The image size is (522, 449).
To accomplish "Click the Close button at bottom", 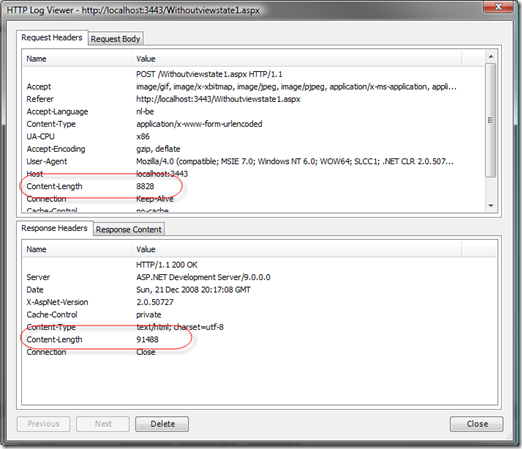I will tap(477, 424).
